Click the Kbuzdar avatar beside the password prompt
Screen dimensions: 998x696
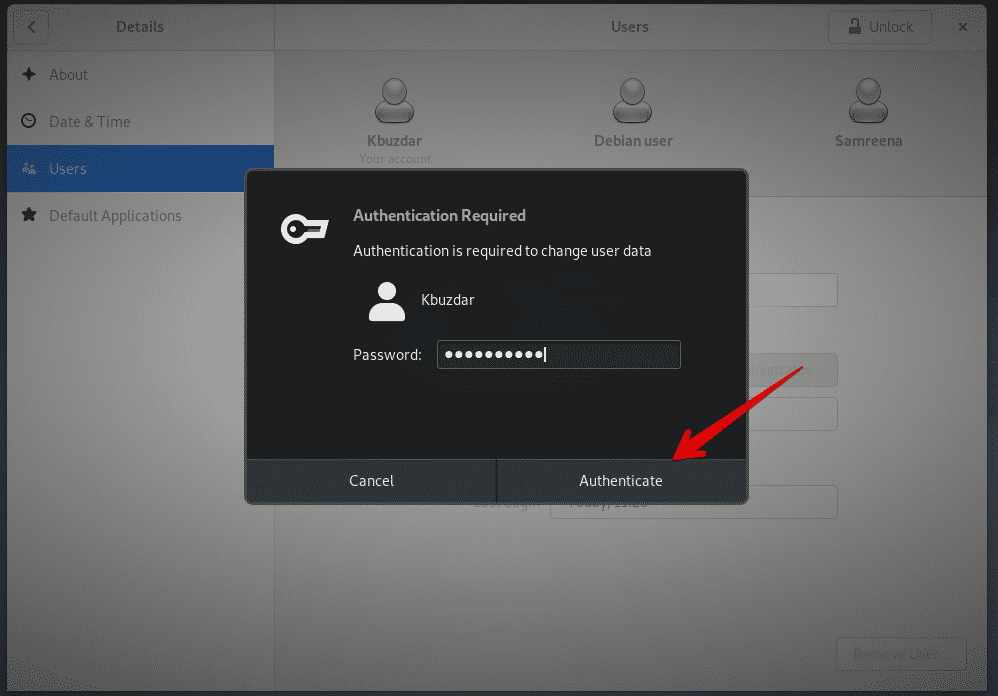(x=387, y=301)
